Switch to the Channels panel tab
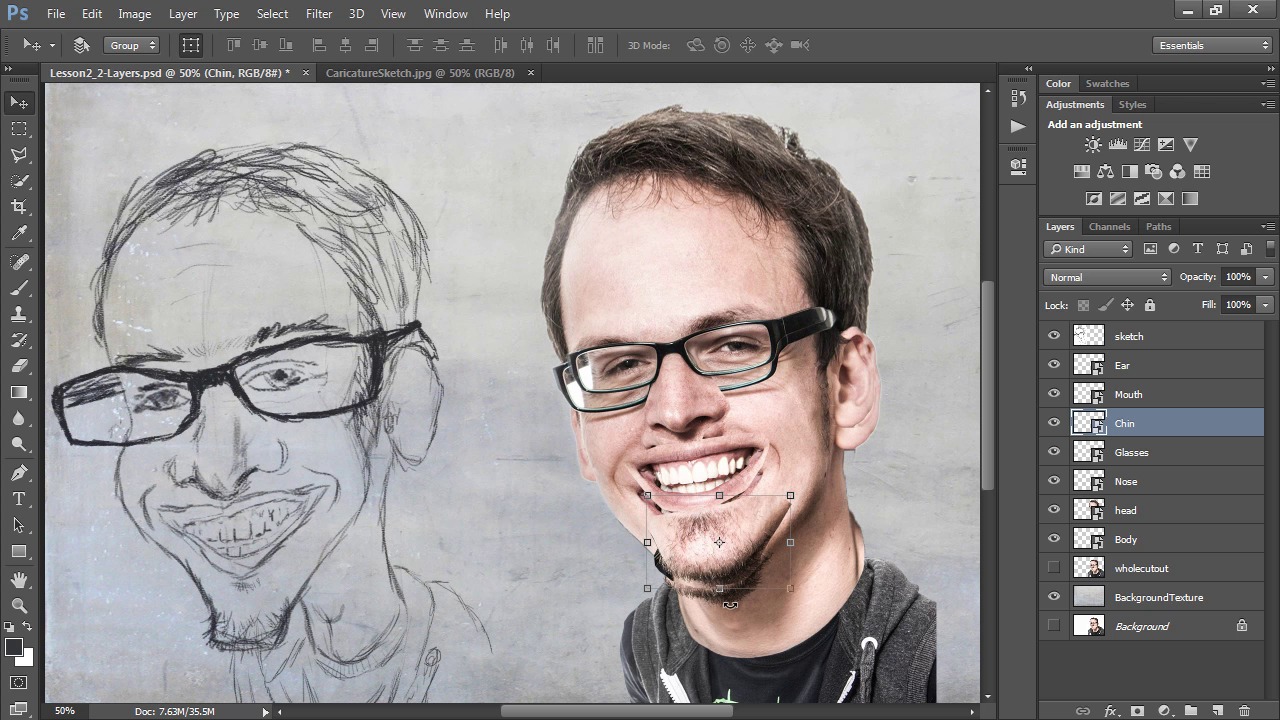This screenshot has height=720, width=1280. [x=1109, y=227]
